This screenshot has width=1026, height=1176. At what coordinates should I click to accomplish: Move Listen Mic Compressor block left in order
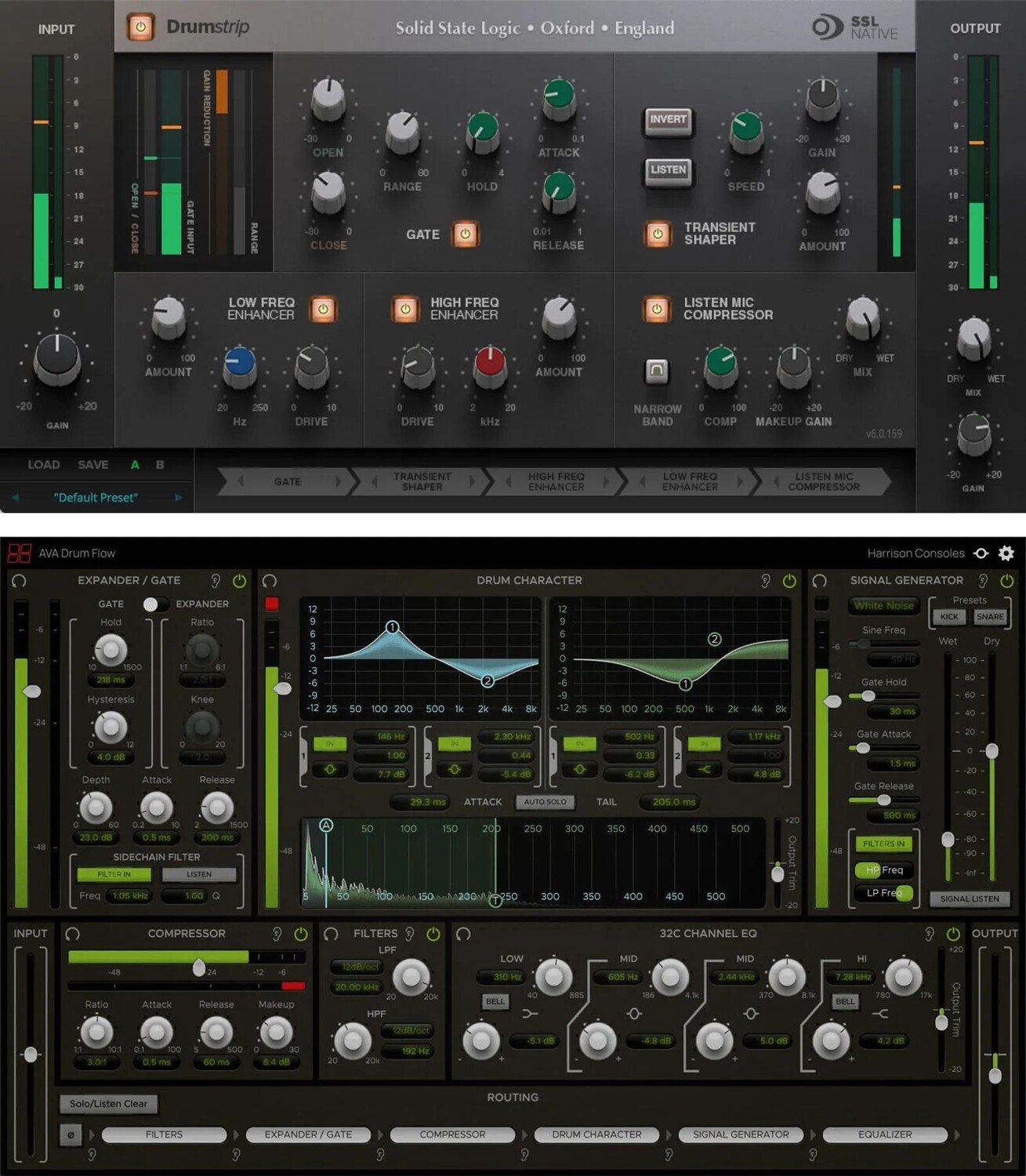coord(776,481)
